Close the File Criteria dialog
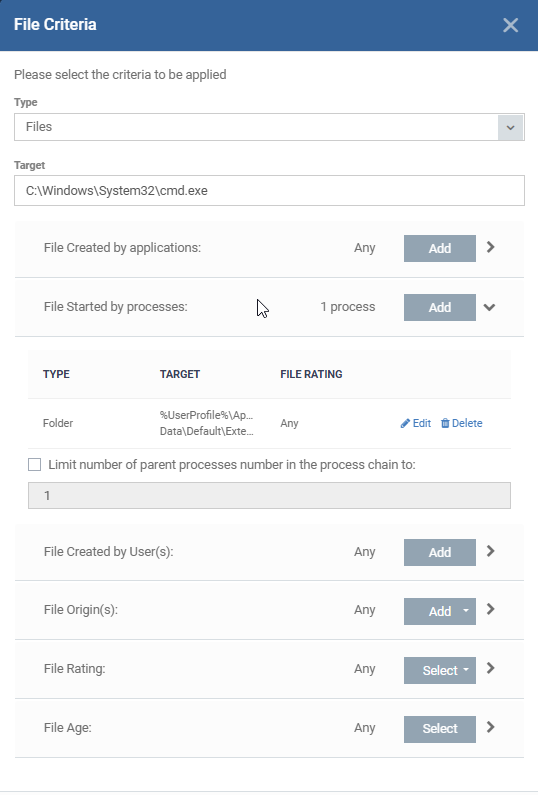Image resolution: width=538 pixels, height=795 pixels. [x=510, y=25]
